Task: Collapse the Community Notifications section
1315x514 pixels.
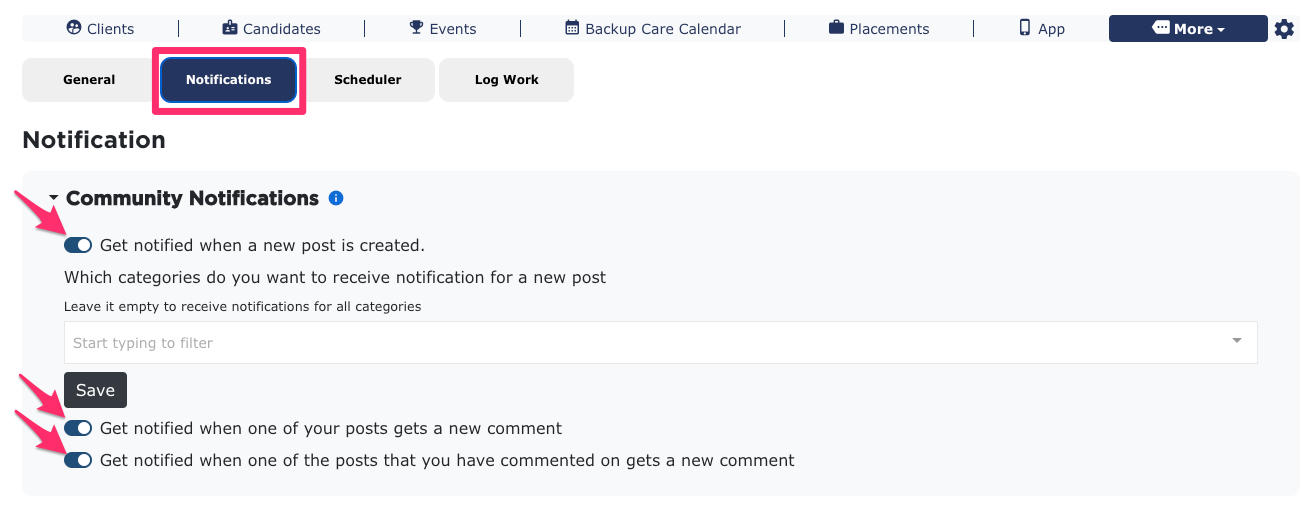Action: tap(54, 199)
